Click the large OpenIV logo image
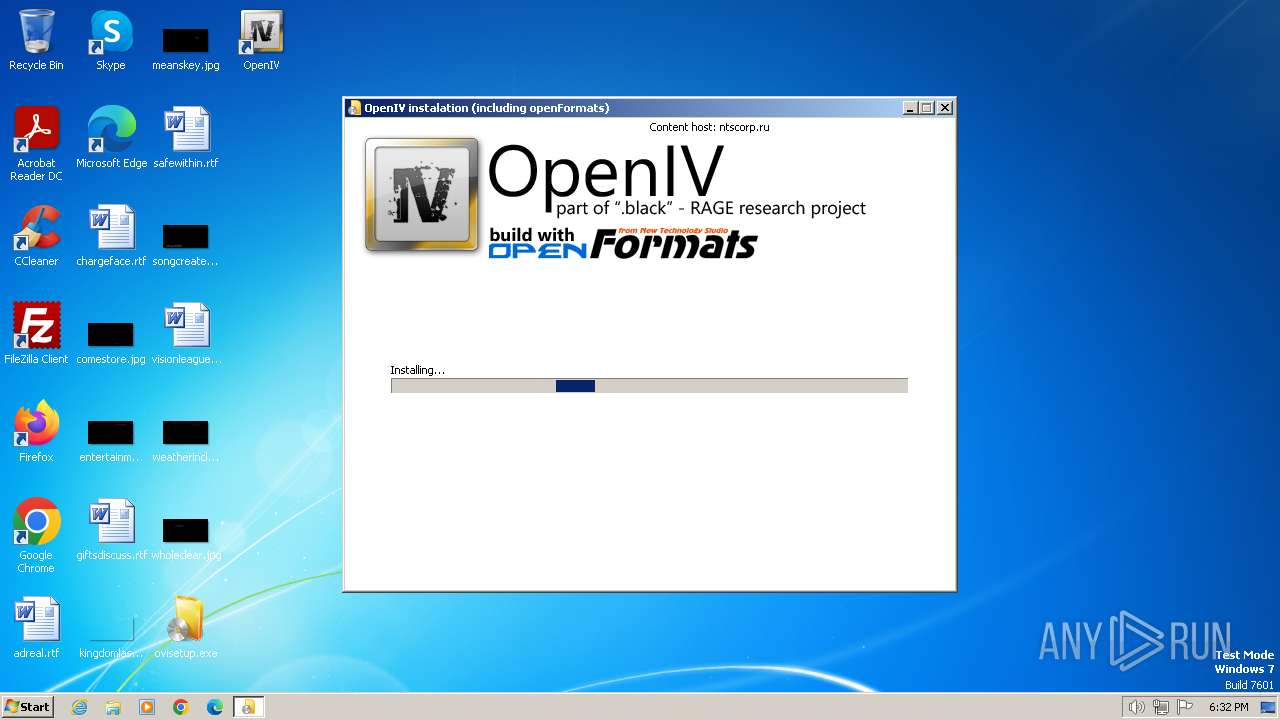 click(422, 194)
